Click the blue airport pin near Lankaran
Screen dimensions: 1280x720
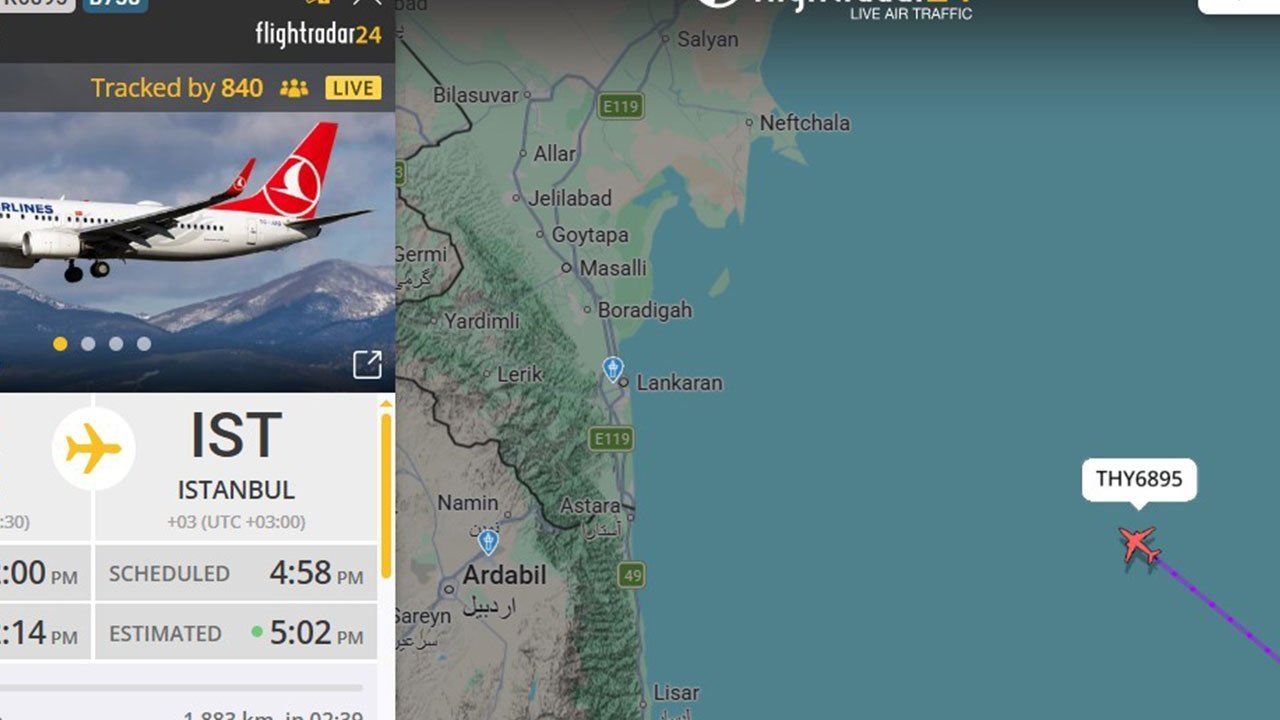613,369
